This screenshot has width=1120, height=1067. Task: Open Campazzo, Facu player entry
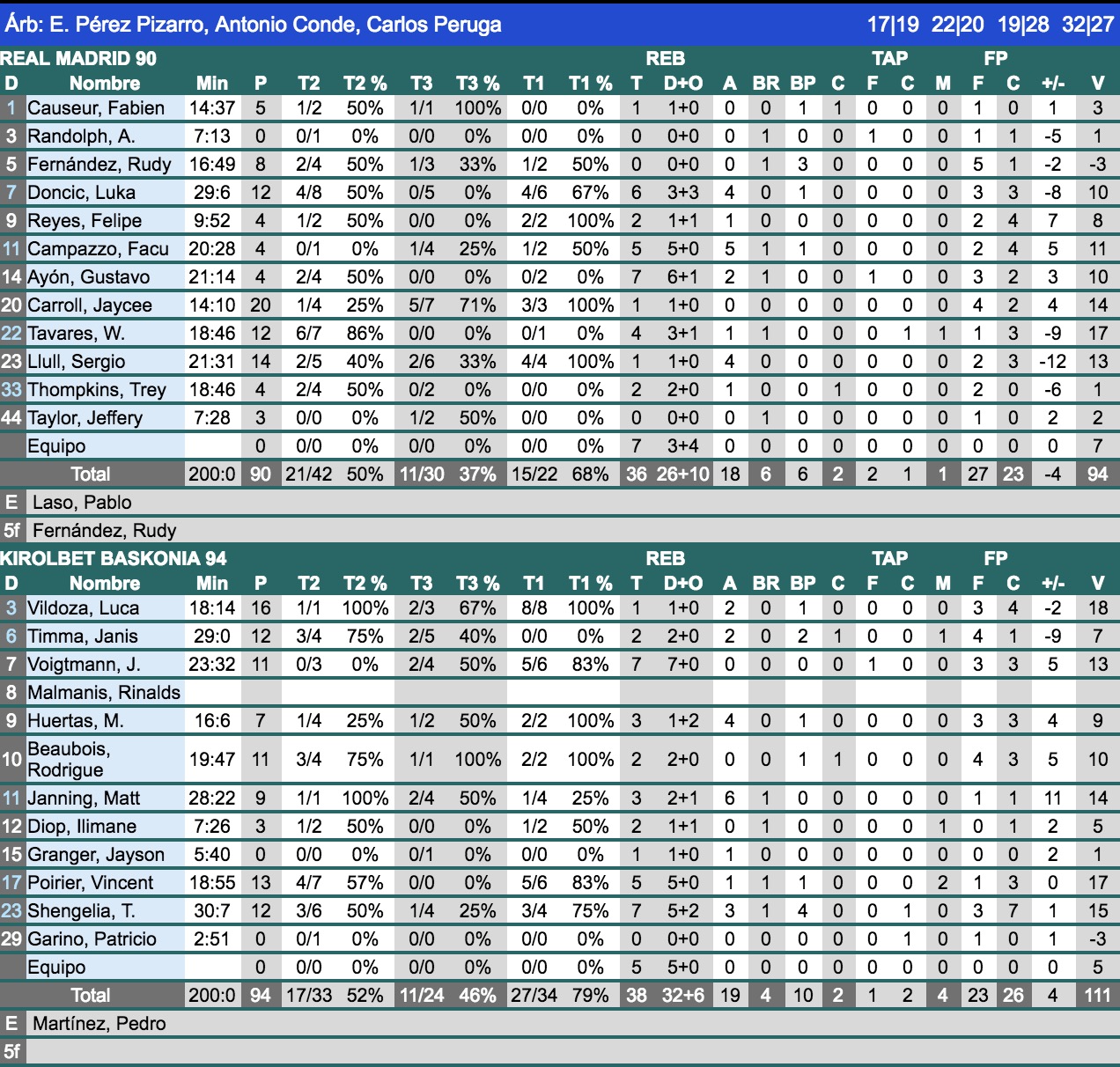[x=98, y=249]
